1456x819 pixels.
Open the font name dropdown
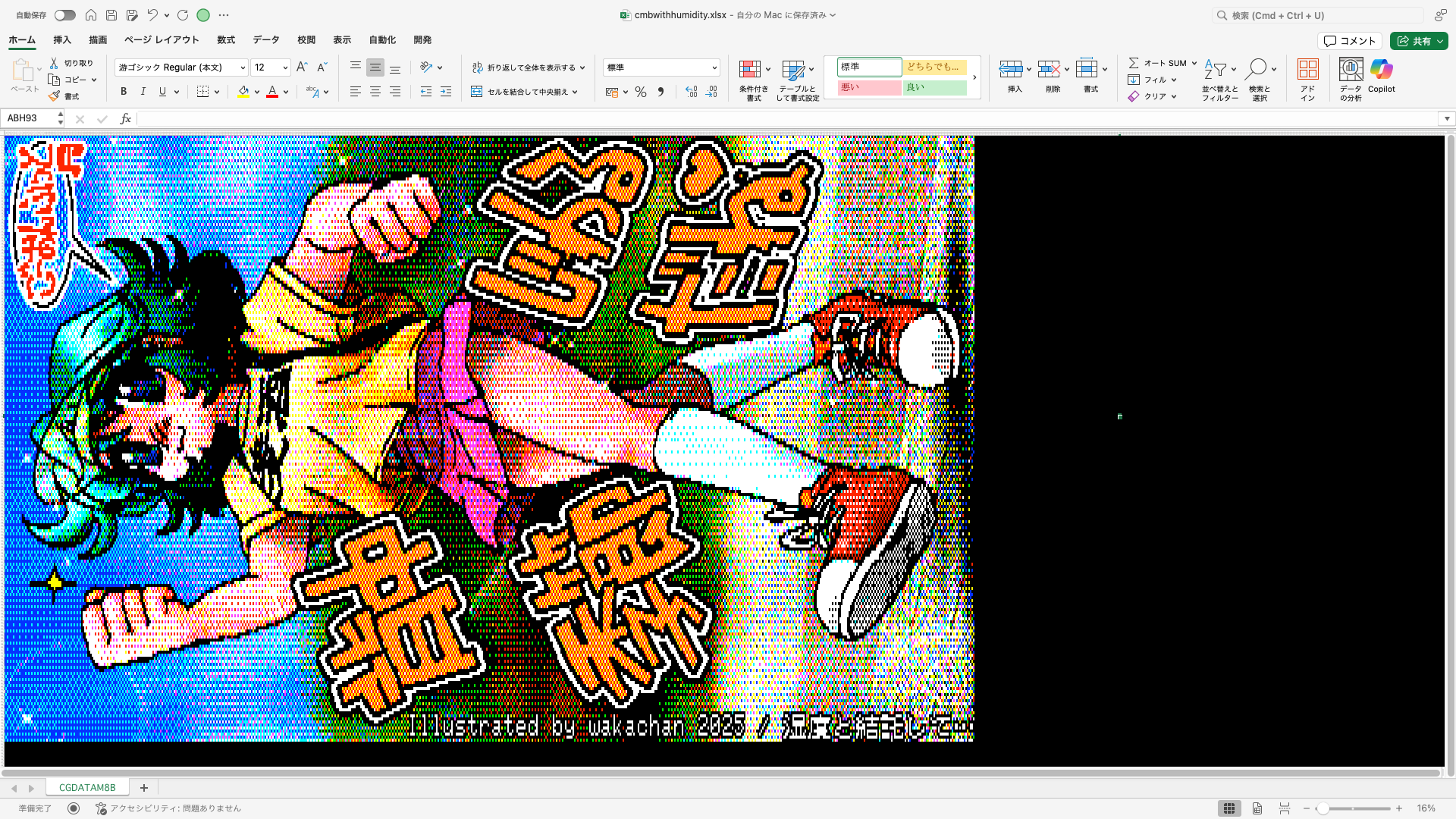pos(243,67)
